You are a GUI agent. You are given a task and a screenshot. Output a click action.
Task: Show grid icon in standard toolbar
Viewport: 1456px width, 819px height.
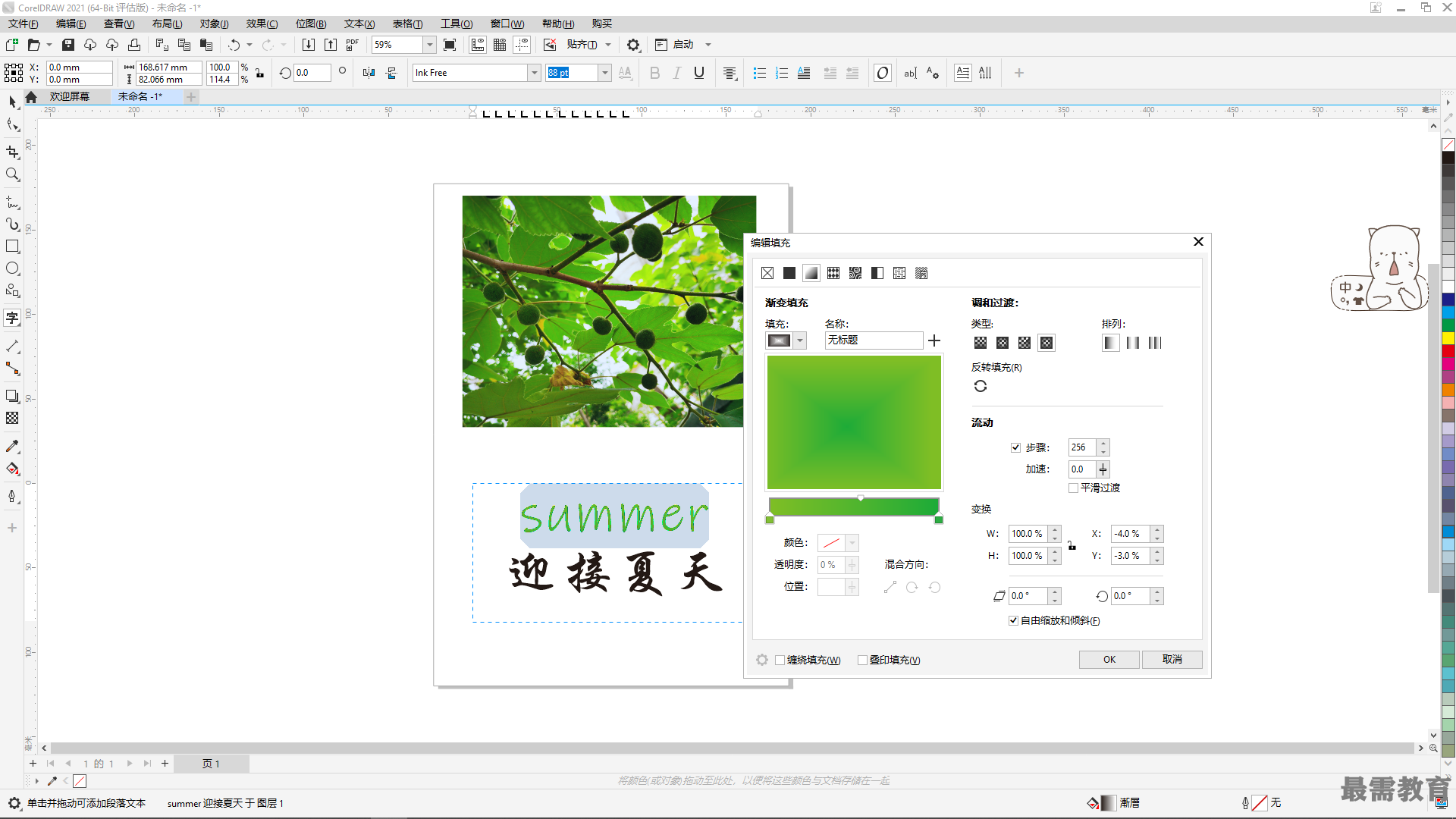pyautogui.click(x=500, y=45)
